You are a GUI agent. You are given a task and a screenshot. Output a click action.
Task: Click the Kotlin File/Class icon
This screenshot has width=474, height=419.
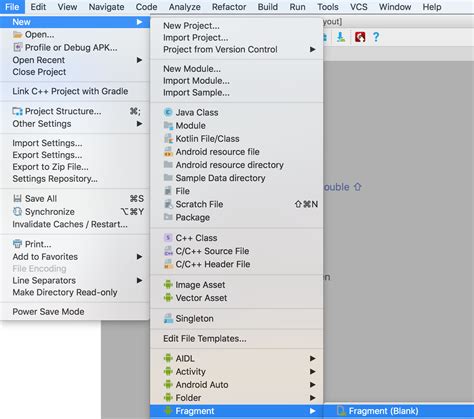pos(168,138)
